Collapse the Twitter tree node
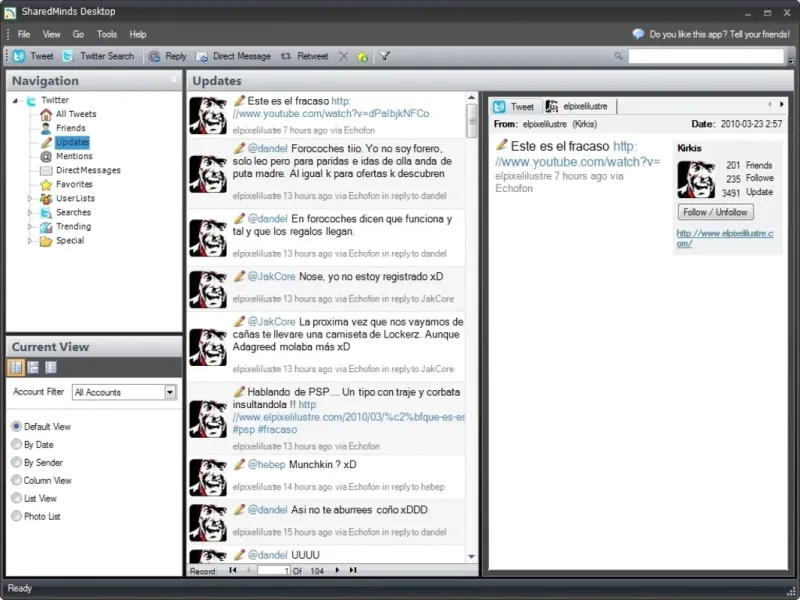The height and width of the screenshot is (600, 800). pyautogui.click(x=15, y=101)
